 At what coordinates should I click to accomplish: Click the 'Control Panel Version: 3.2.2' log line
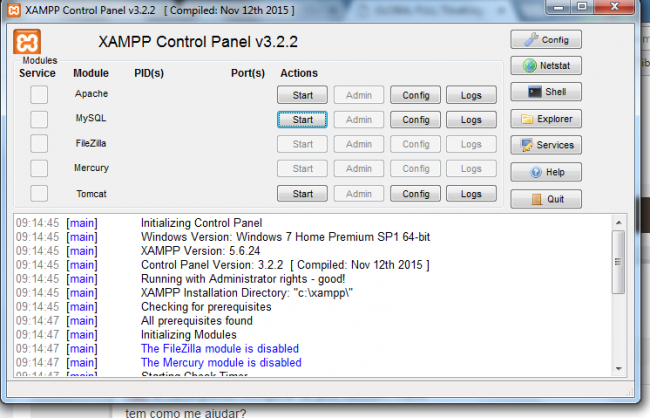click(x=285, y=265)
